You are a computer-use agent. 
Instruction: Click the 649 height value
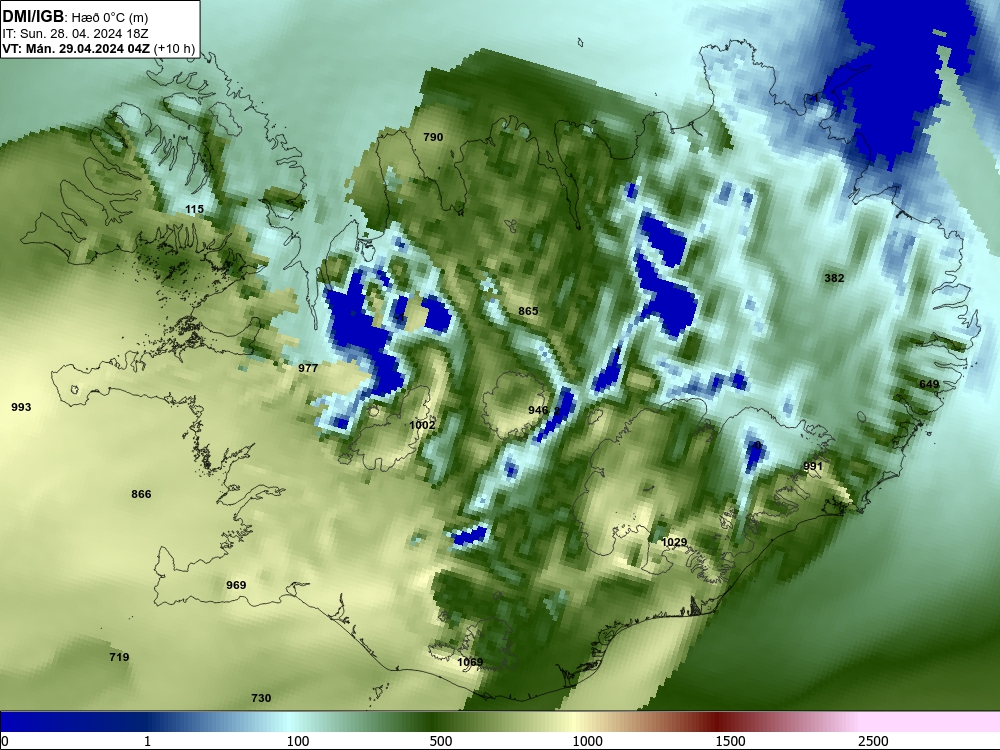[x=929, y=384]
